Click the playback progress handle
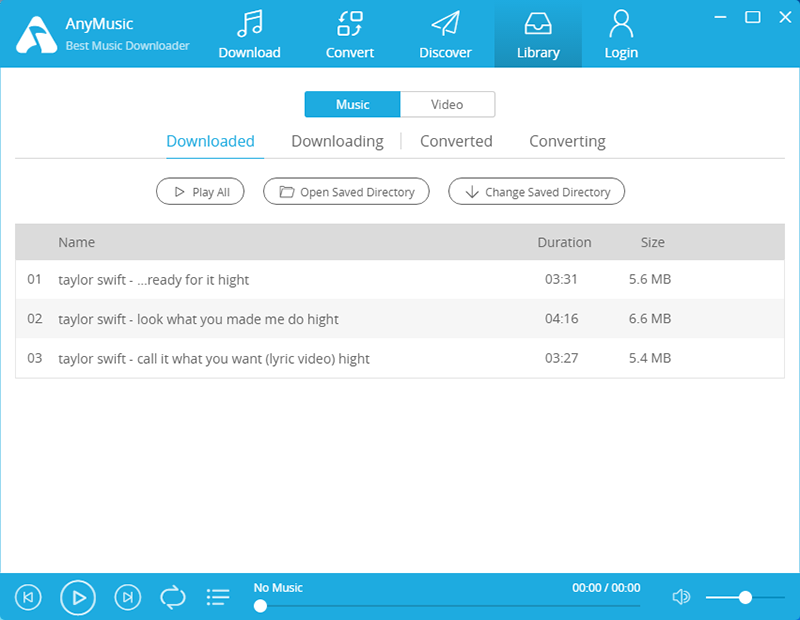 tap(260, 606)
